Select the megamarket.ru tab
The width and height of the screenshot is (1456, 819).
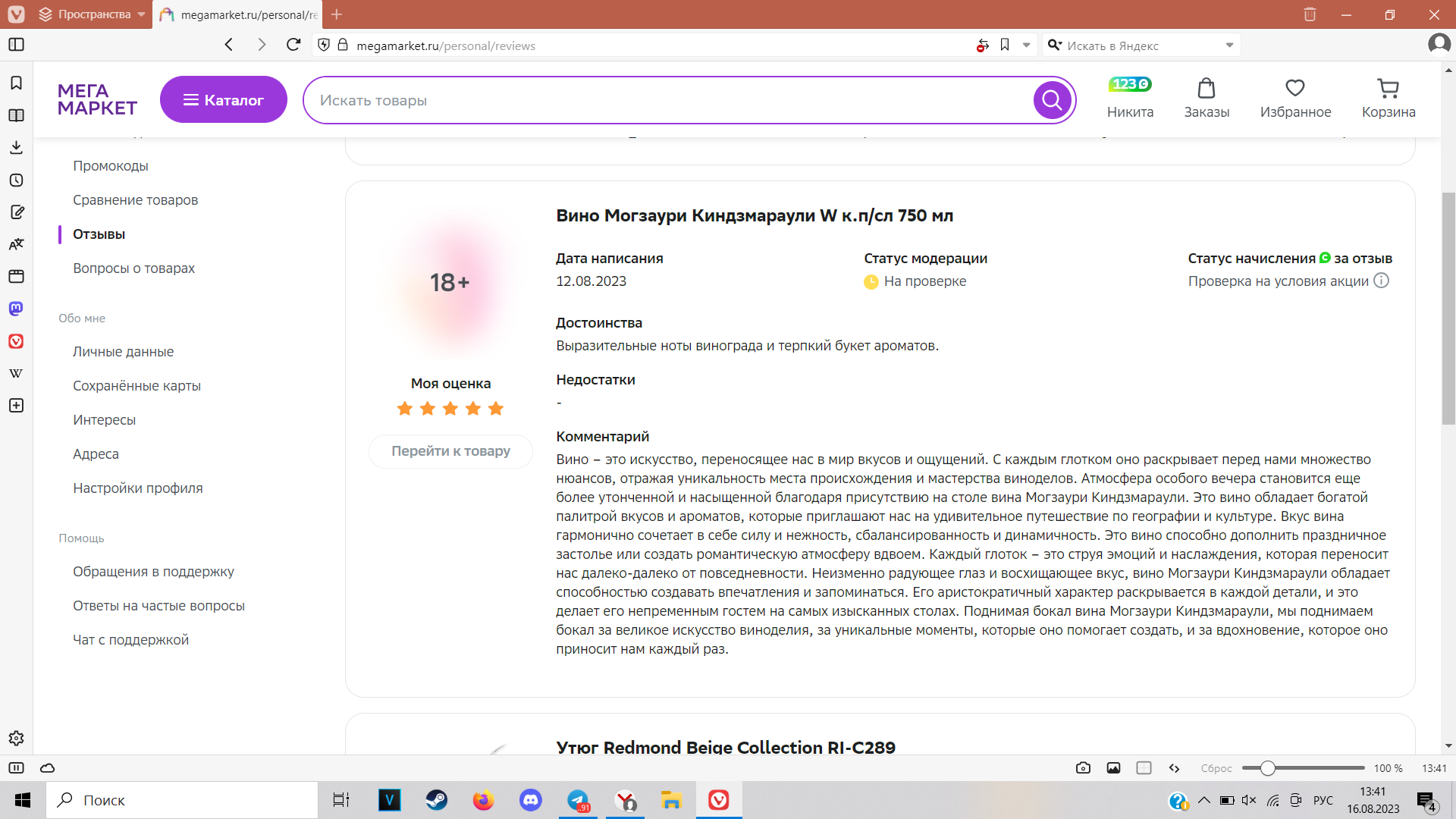pyautogui.click(x=237, y=14)
